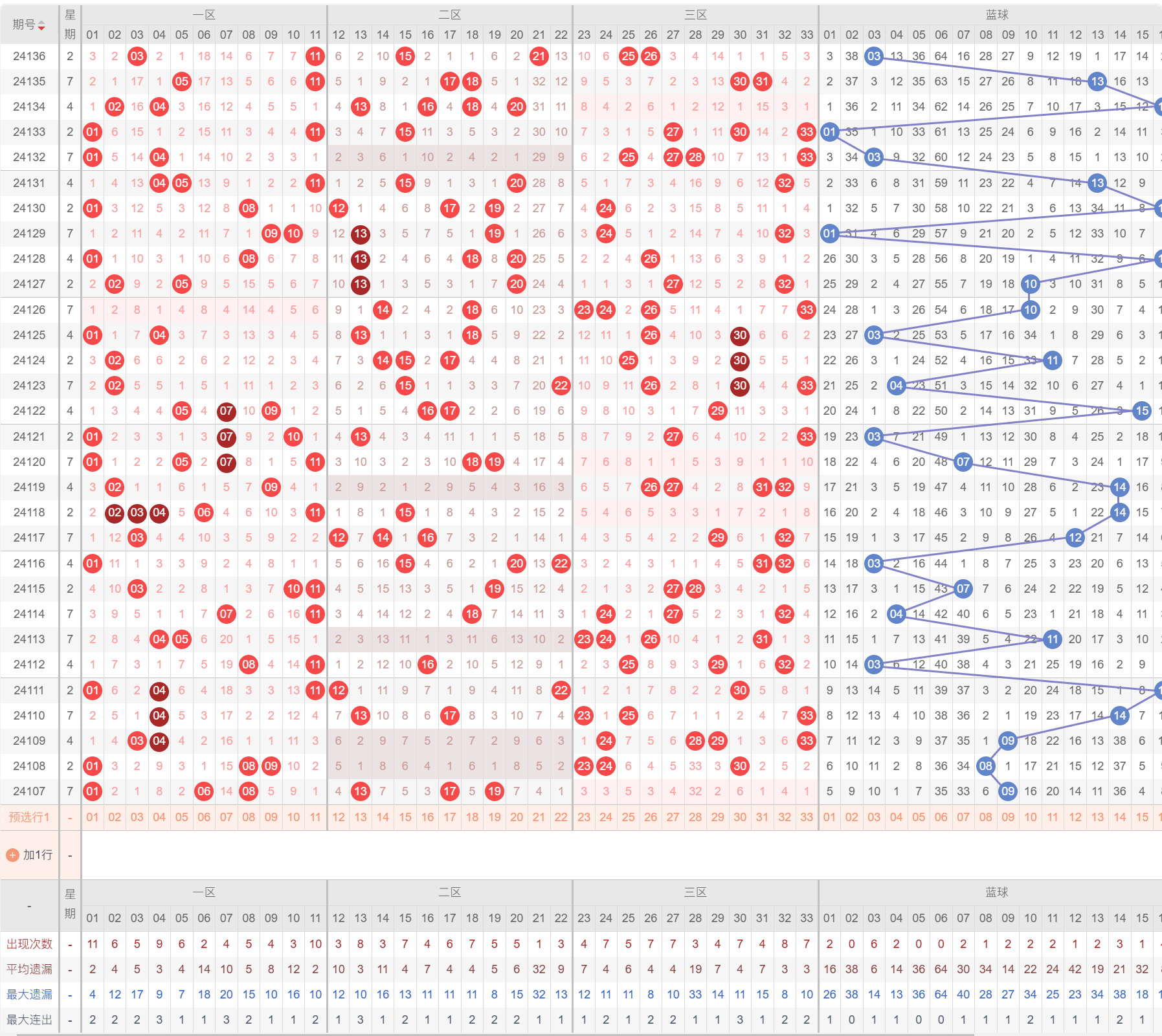Select red ball 22 in row 24116
Image resolution: width=1162 pixels, height=1036 pixels.
[x=561, y=564]
